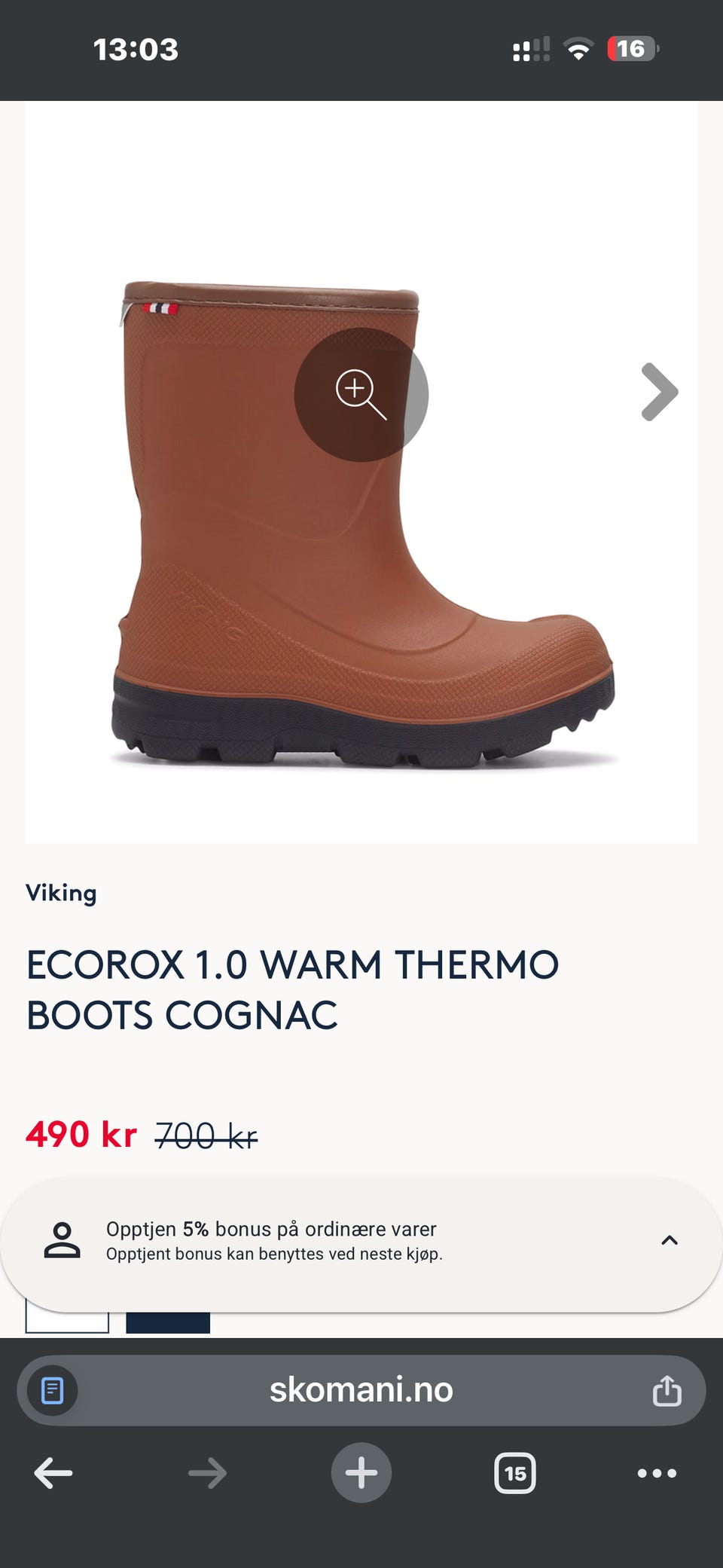The height and width of the screenshot is (1568, 723).
Task: Tap the battery indicator in status bar
Action: click(633, 49)
